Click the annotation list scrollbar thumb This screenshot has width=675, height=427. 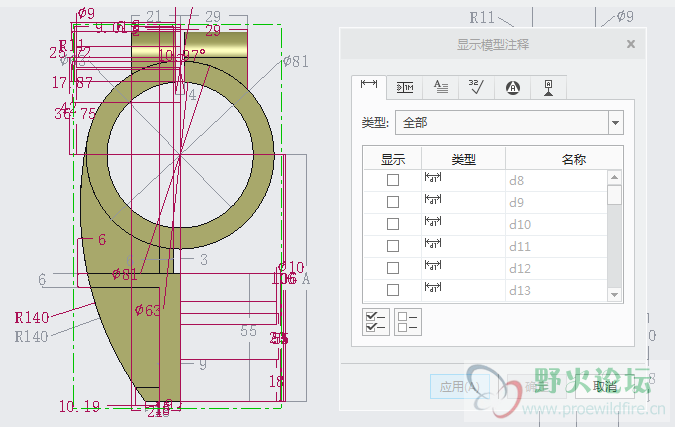[x=614, y=195]
